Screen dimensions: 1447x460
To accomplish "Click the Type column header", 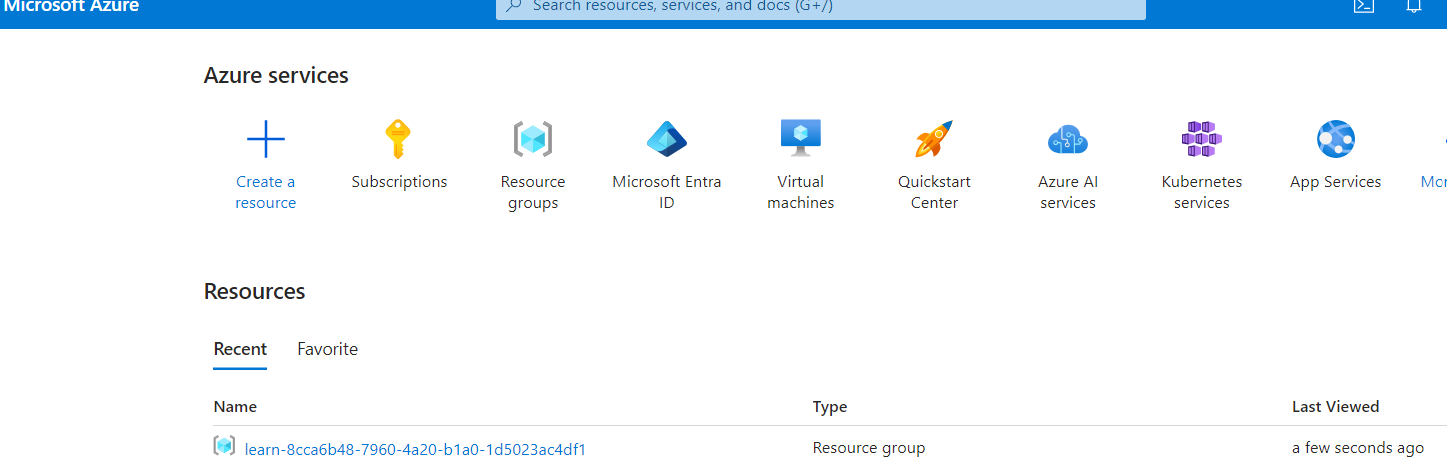I will coord(830,406).
